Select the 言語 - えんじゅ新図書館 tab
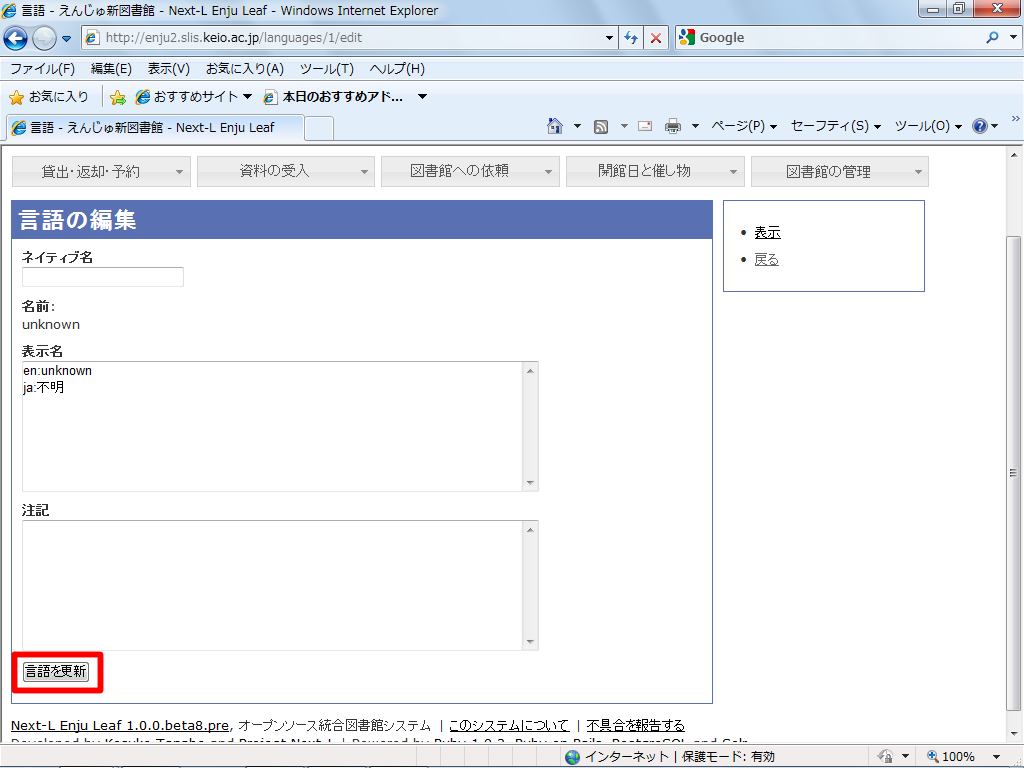Screen dimensions: 1024x768 [155, 127]
